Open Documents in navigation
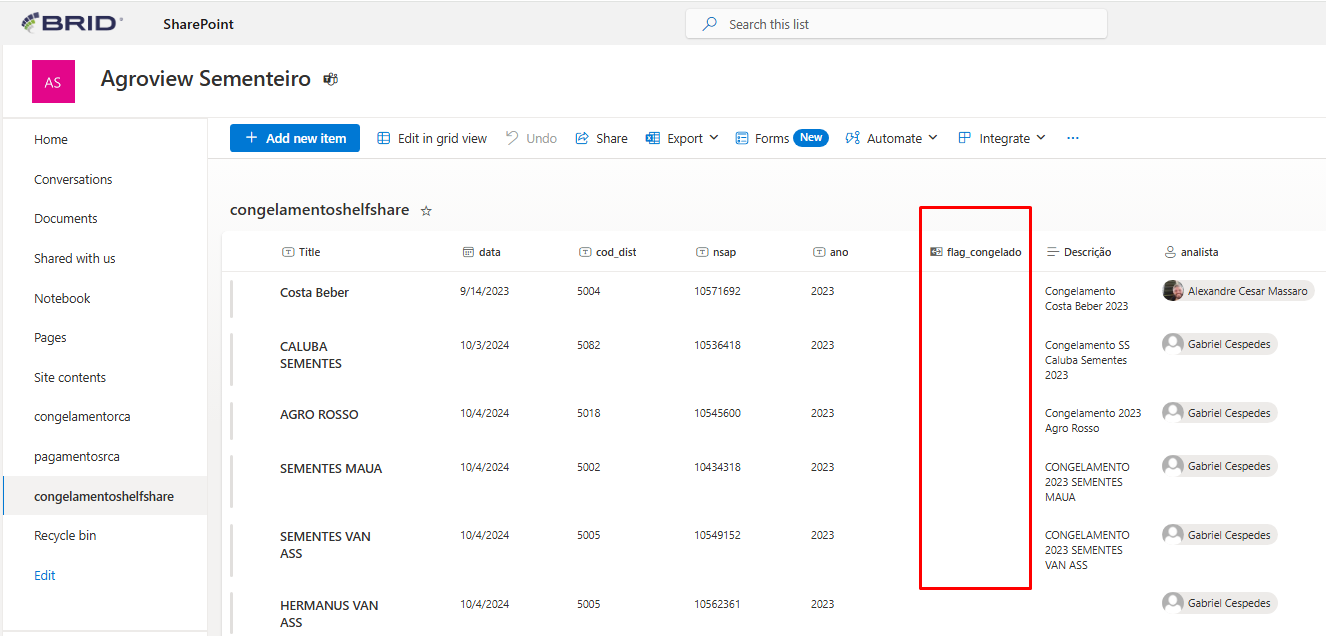 tap(66, 219)
